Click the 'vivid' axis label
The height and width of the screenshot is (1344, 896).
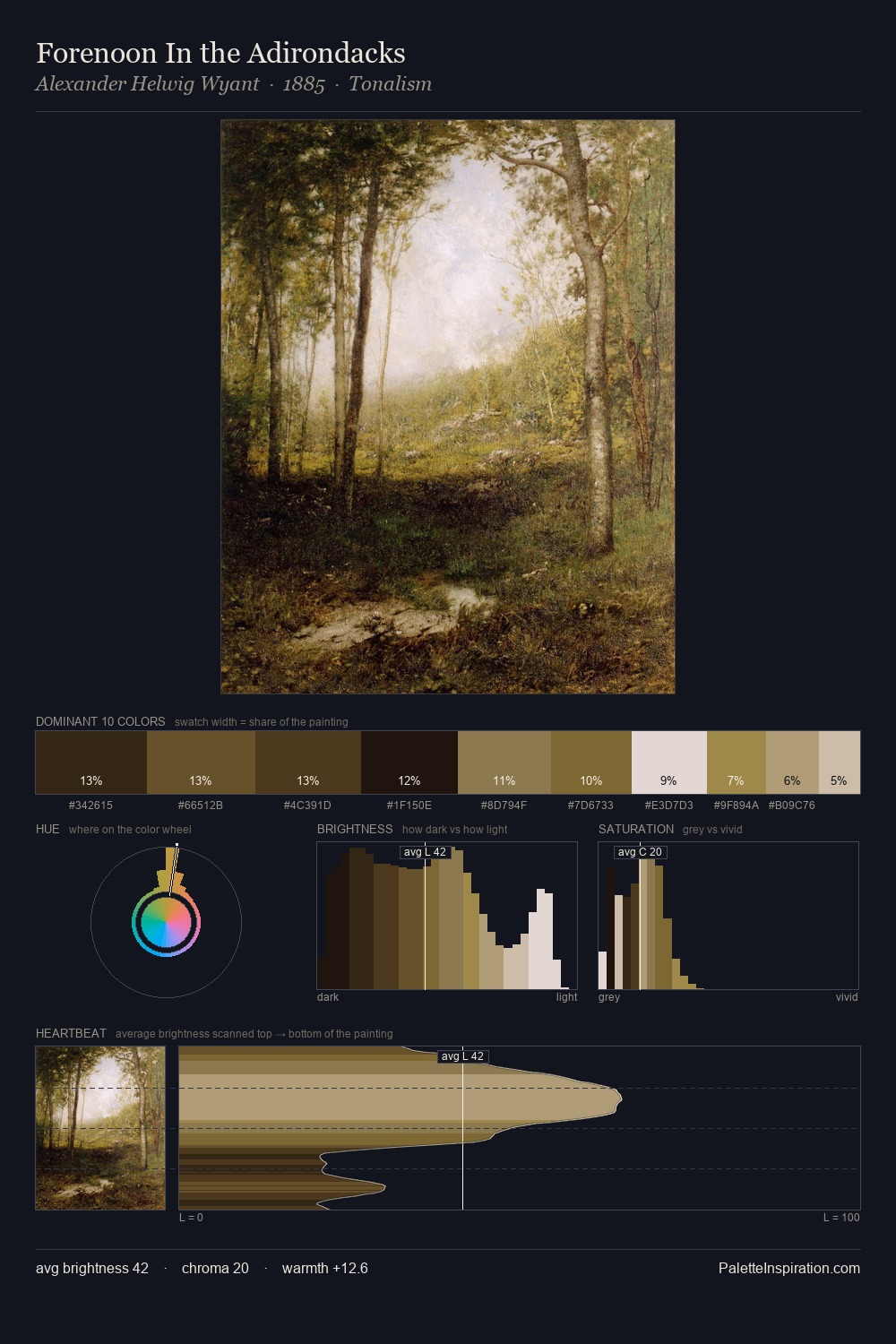point(847,997)
